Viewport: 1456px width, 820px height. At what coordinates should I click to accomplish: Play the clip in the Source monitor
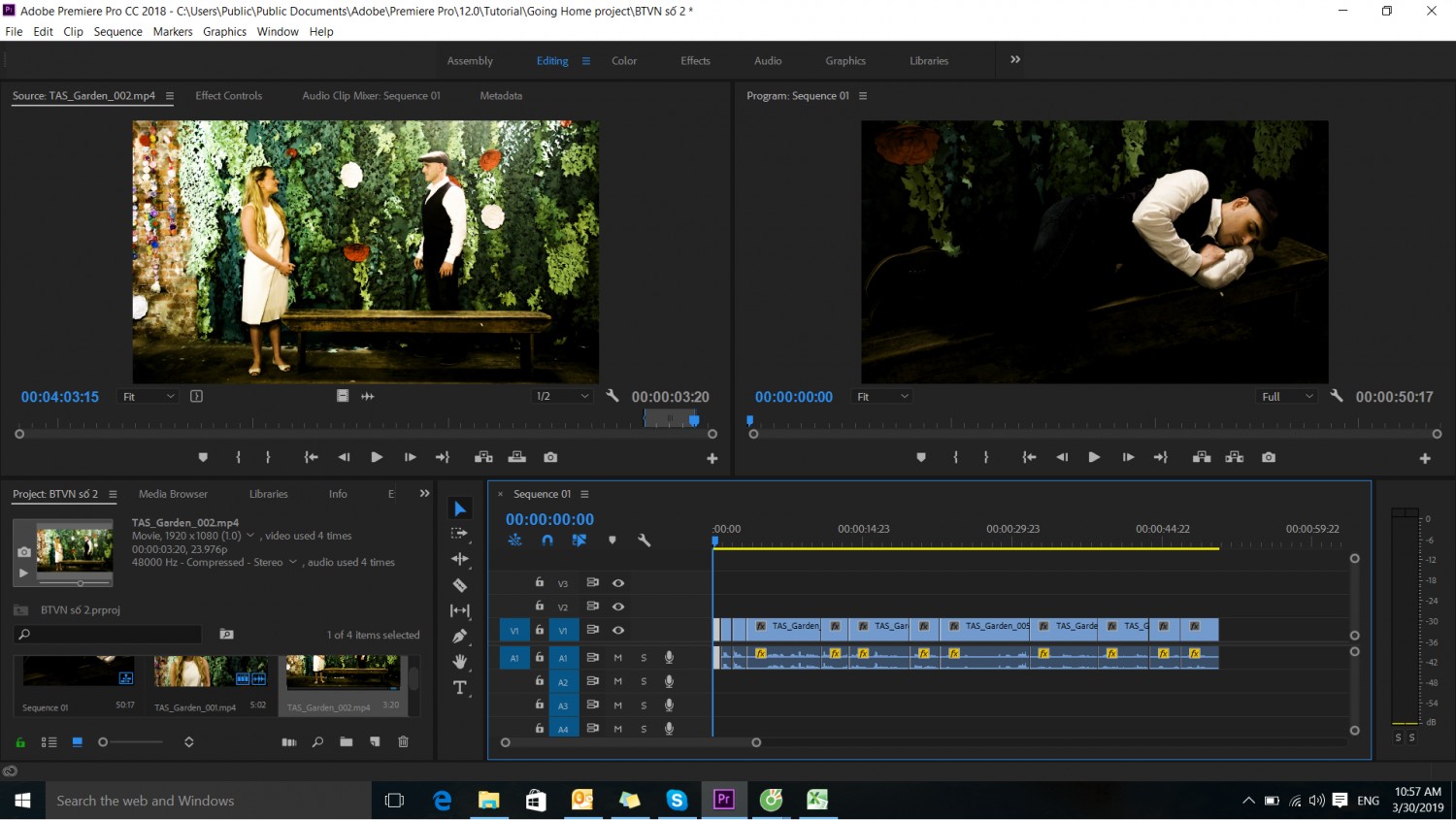[x=377, y=457]
